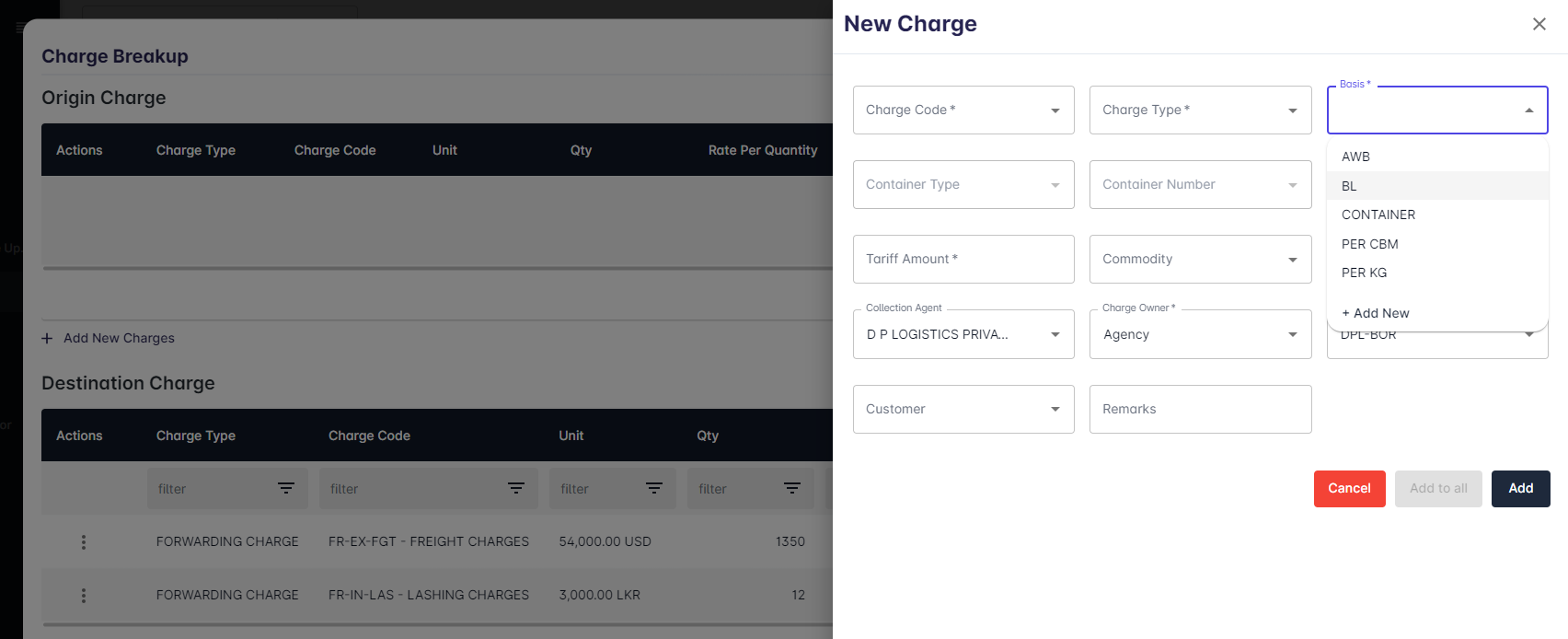Open actions menu for FREIGHT CHARGES row
The width and height of the screenshot is (1568, 639).
click(84, 542)
